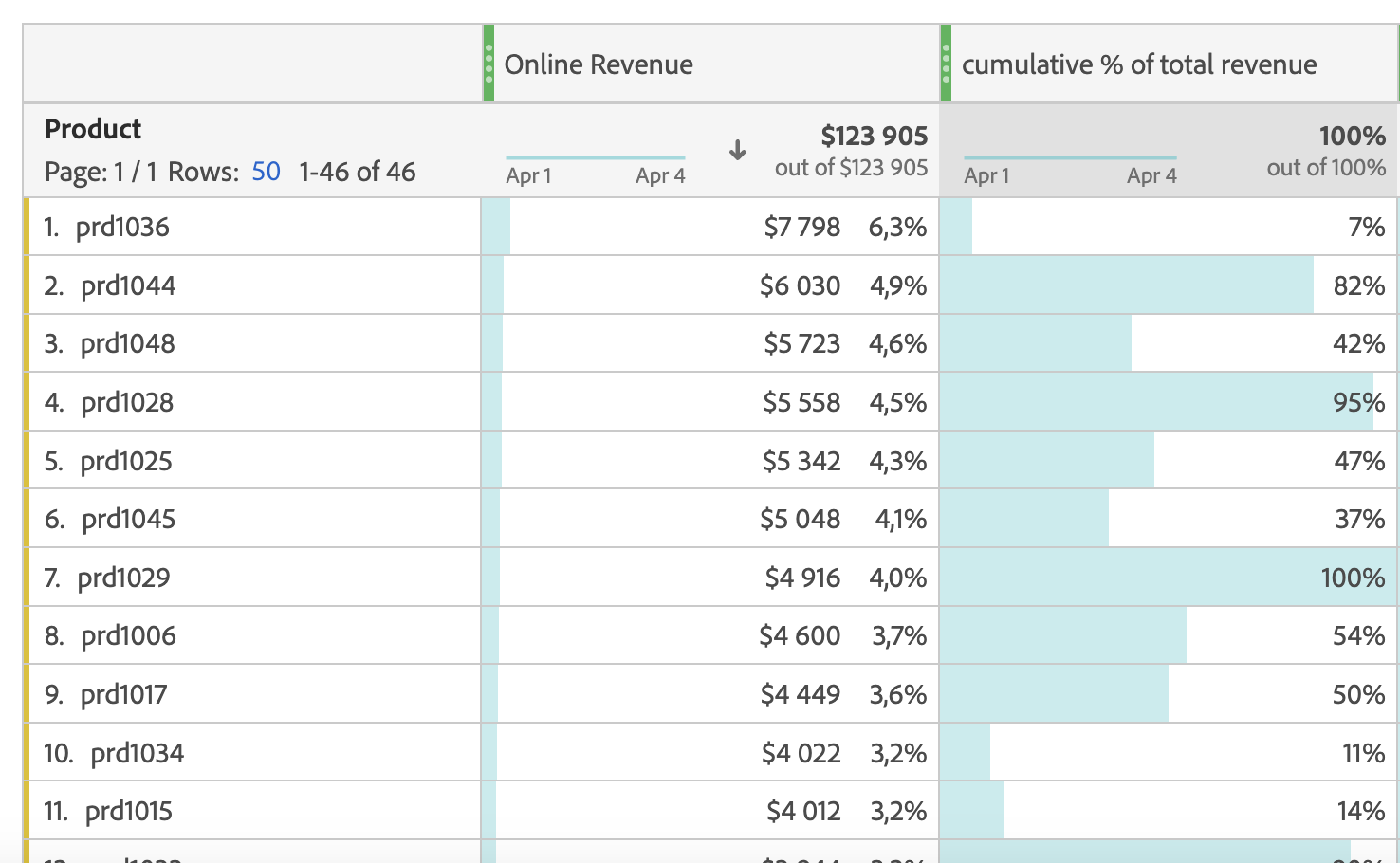The height and width of the screenshot is (863, 1400).
Task: Click the 54% cumulative cell for prd1006
Action: click(x=1169, y=635)
